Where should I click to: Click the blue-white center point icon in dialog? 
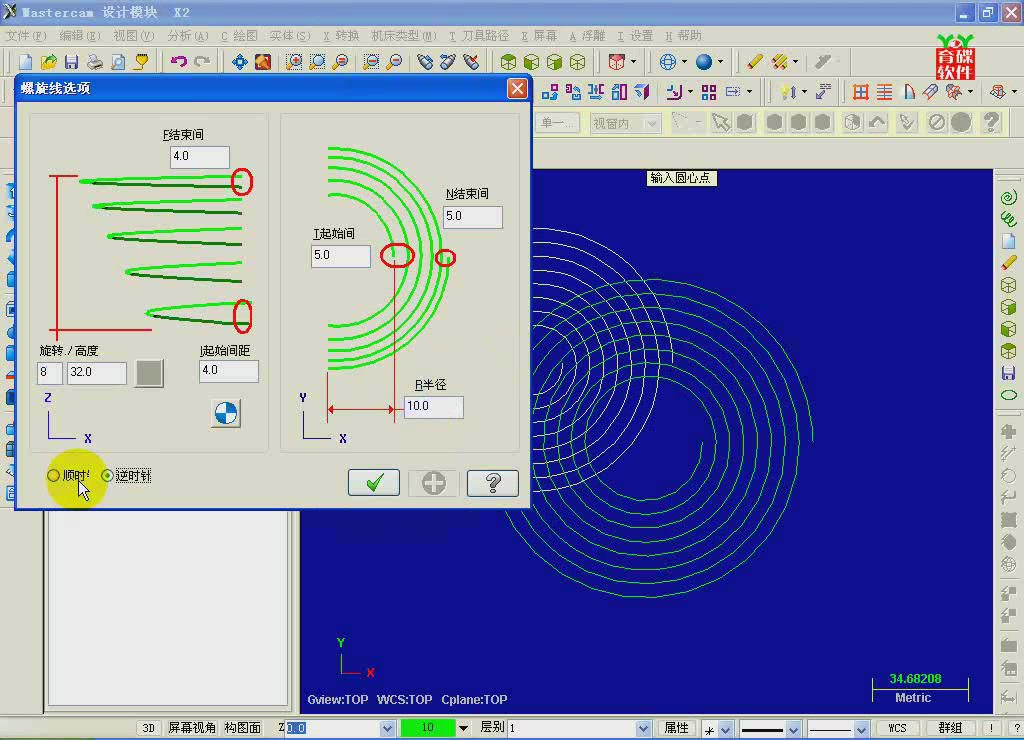pos(226,413)
